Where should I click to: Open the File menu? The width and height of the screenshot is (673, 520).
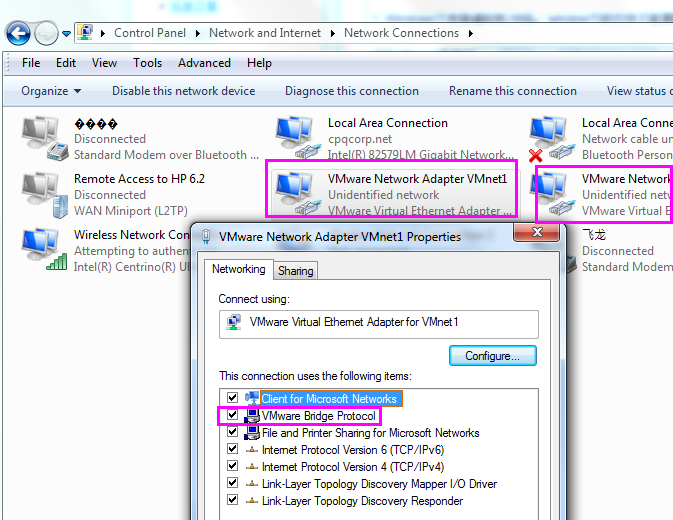(x=31, y=63)
